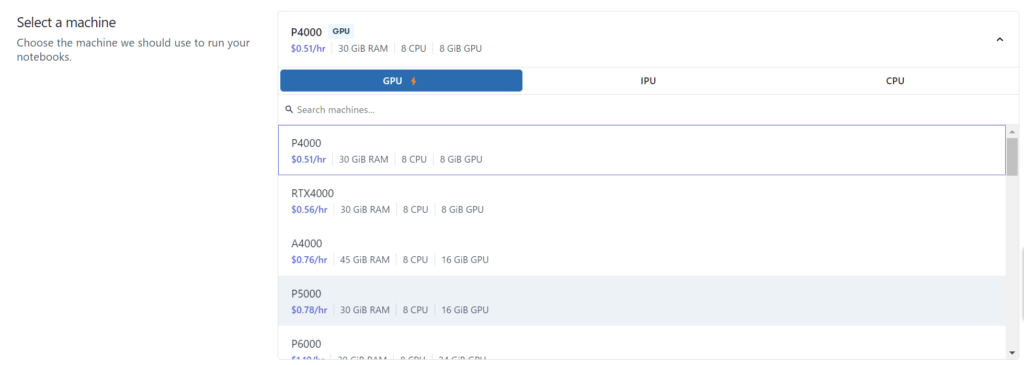Screen dimensions: 1024x365
Task: Click the machine list scrollbar thumb
Action: point(1012,157)
